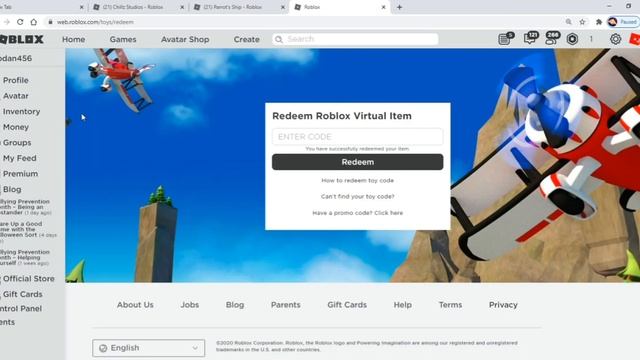This screenshot has width=640, height=360.
Task: Click the Redeem Roblox Virtual Item heading
Action: [342, 116]
